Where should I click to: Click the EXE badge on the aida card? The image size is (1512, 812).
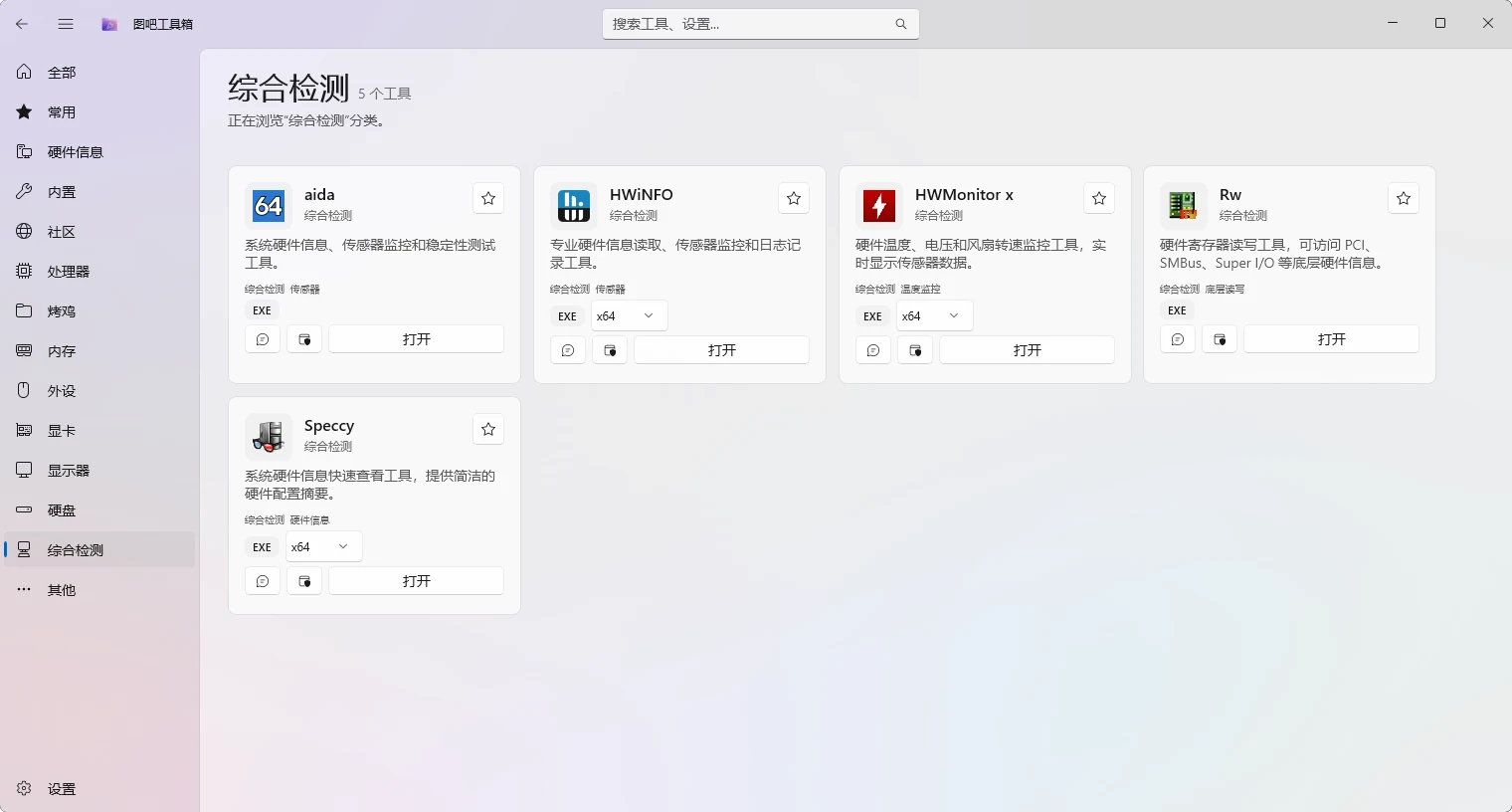263,310
